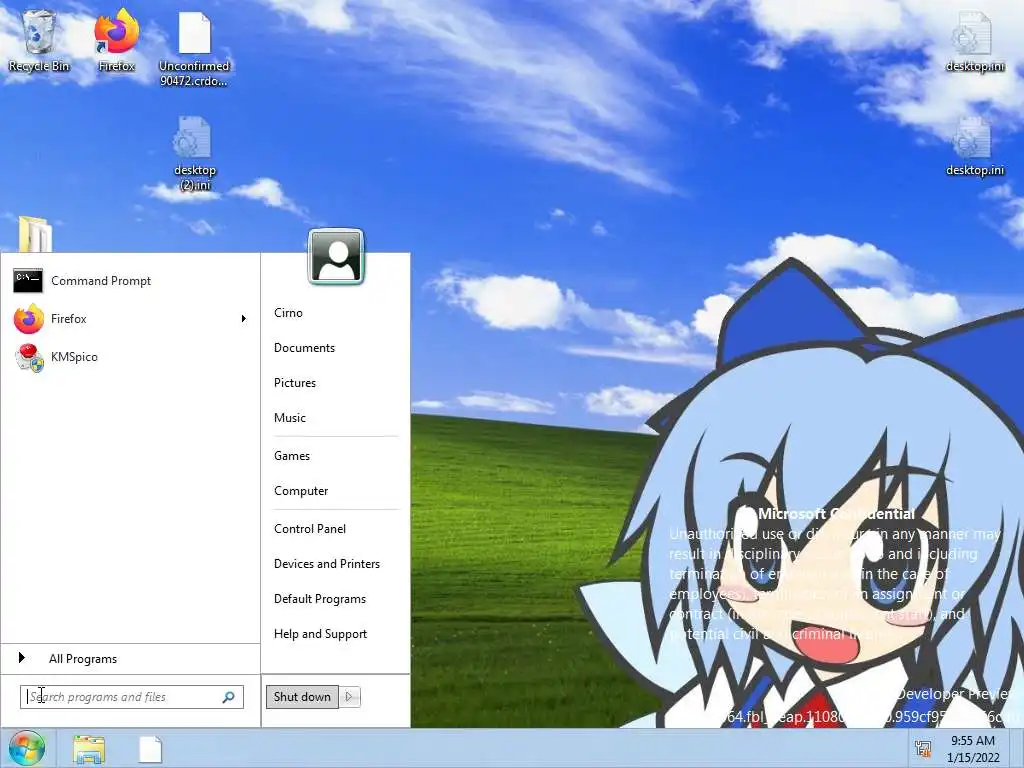This screenshot has height=768, width=1024.
Task: Select the desktop (2).ini file icon
Action: tap(195, 153)
